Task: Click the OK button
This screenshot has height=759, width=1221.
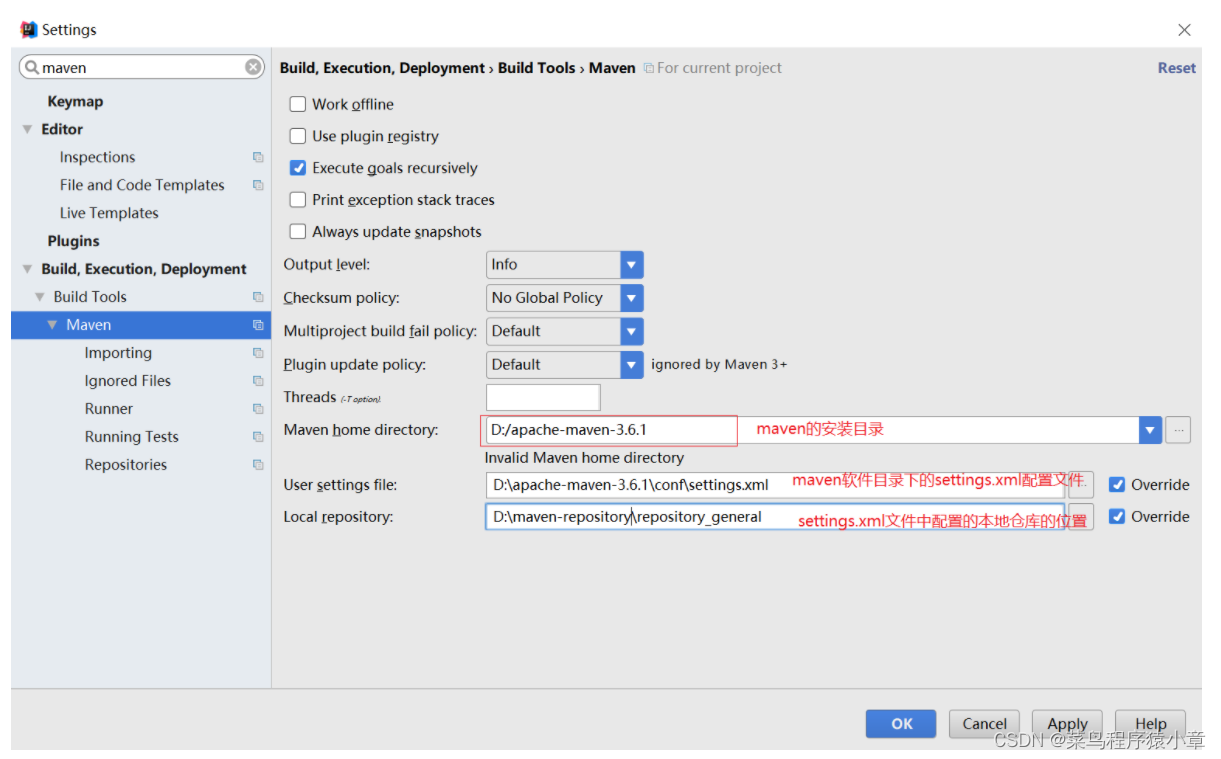Action: [901, 724]
